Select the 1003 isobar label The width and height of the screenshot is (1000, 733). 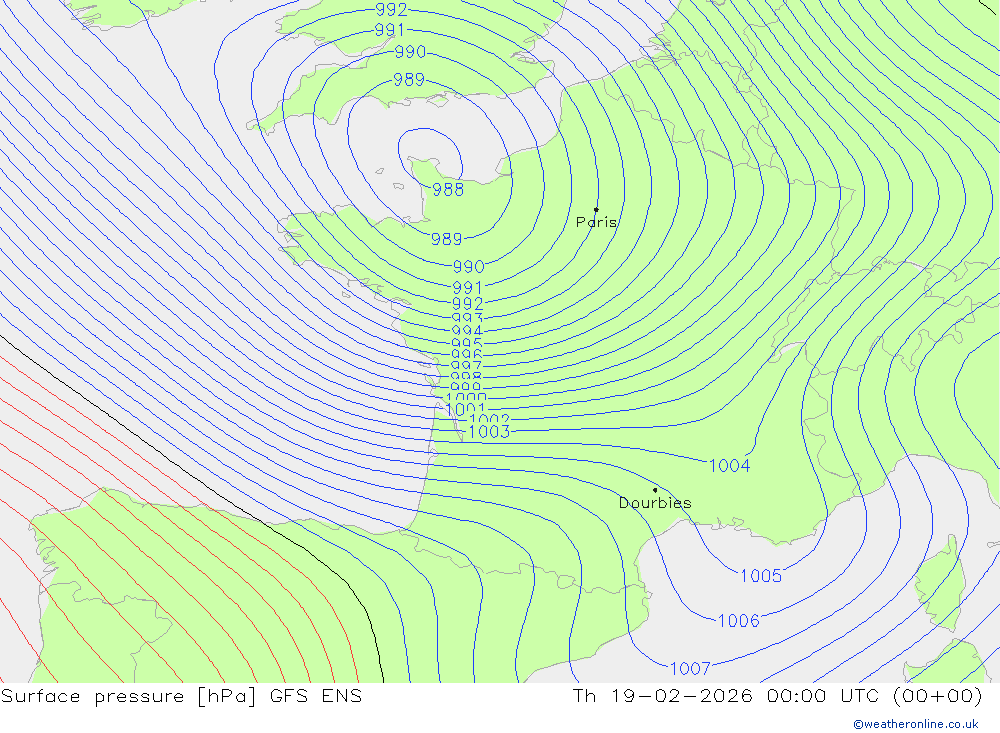489,432
